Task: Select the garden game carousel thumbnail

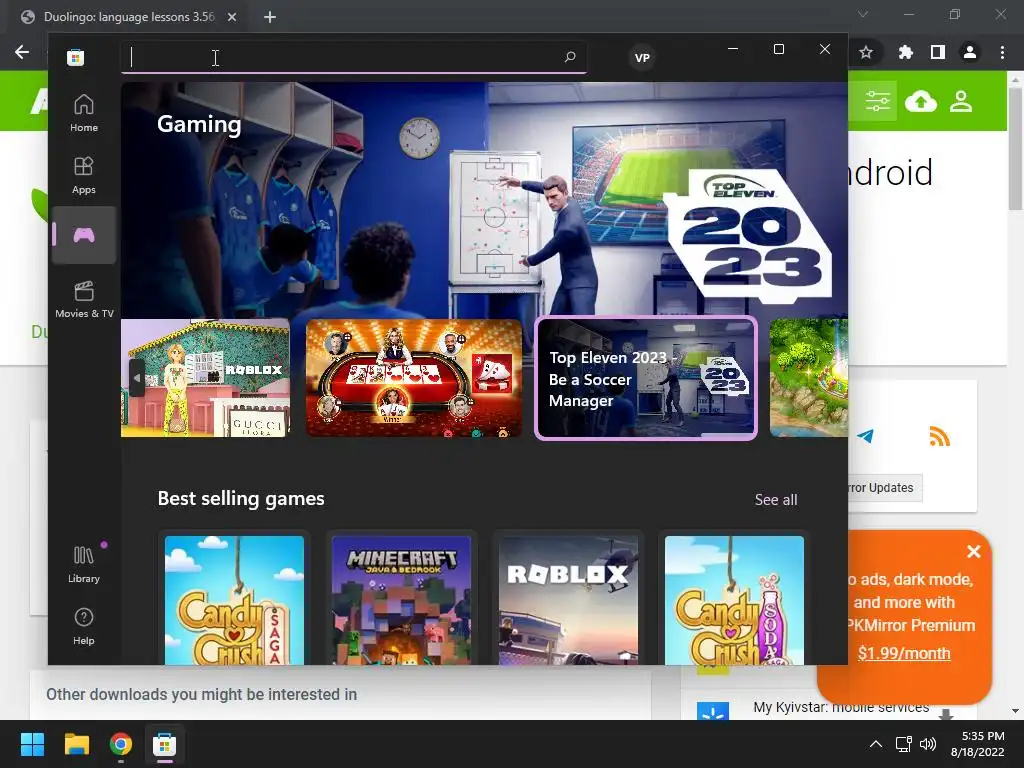Action: click(808, 377)
